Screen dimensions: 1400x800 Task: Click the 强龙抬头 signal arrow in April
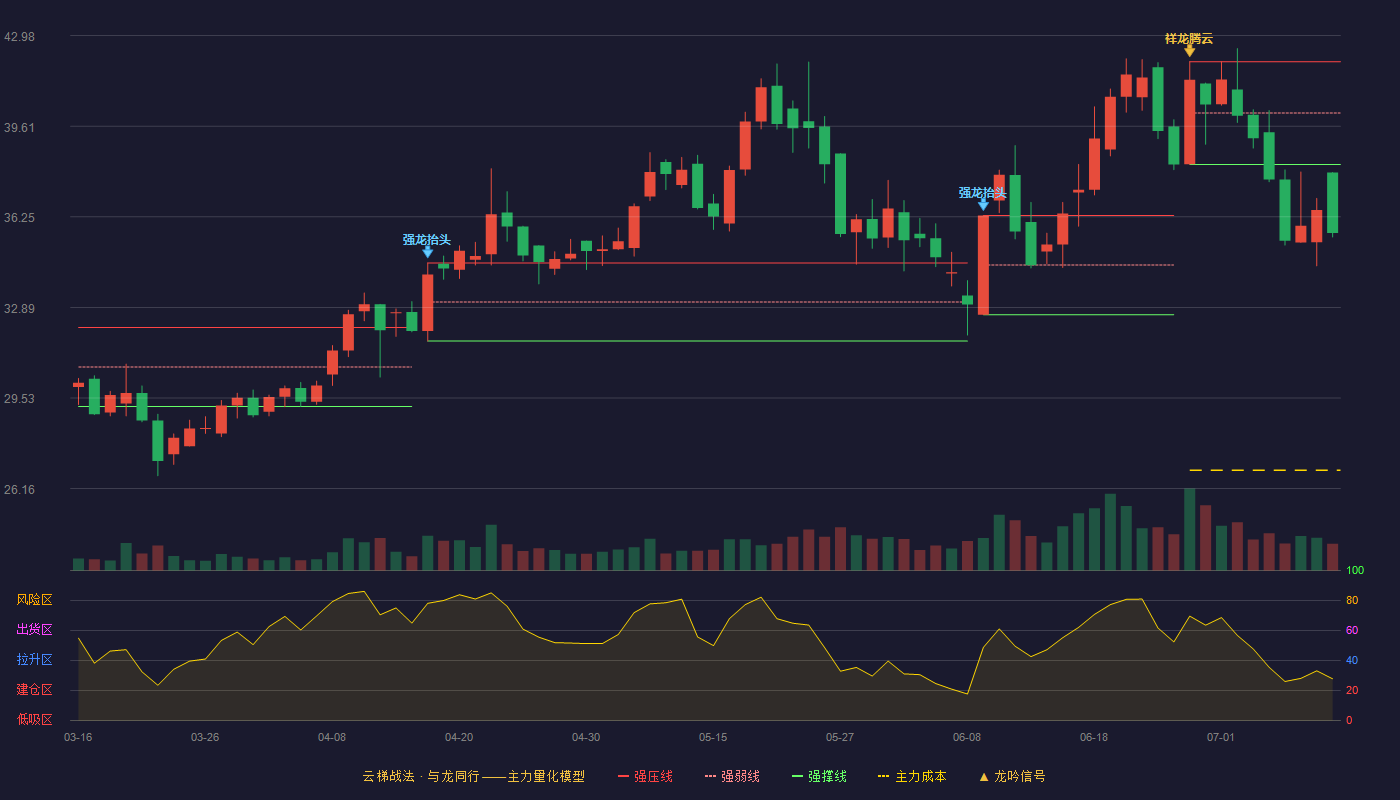click(427, 252)
